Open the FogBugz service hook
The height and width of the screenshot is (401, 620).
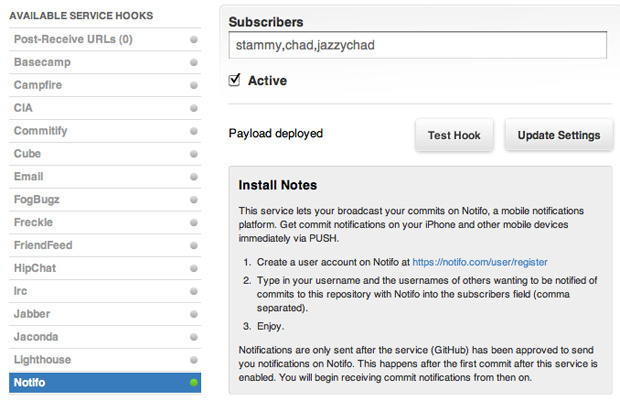pos(105,200)
